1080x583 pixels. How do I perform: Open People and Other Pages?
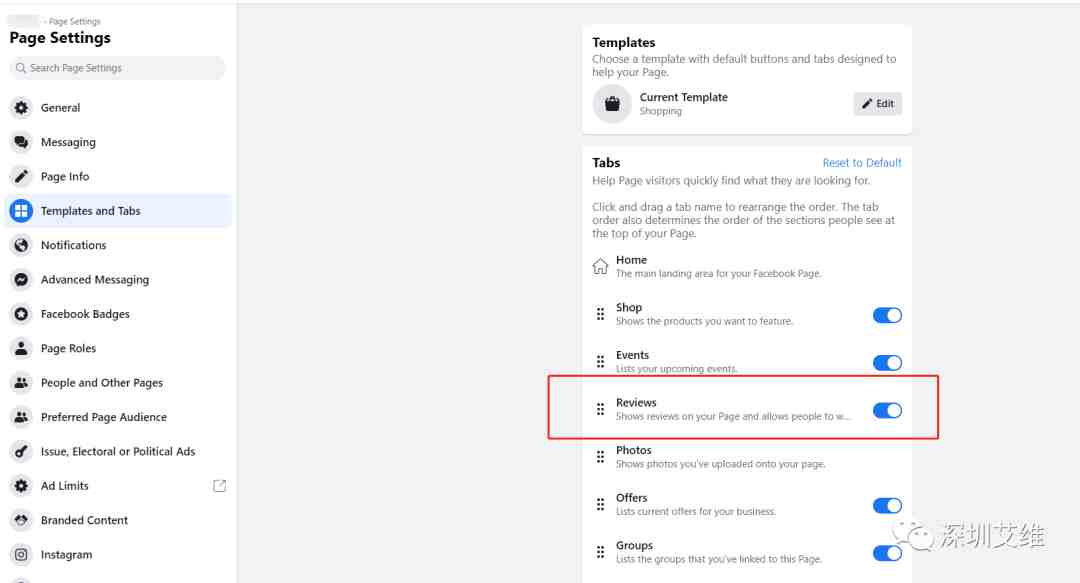(118, 383)
